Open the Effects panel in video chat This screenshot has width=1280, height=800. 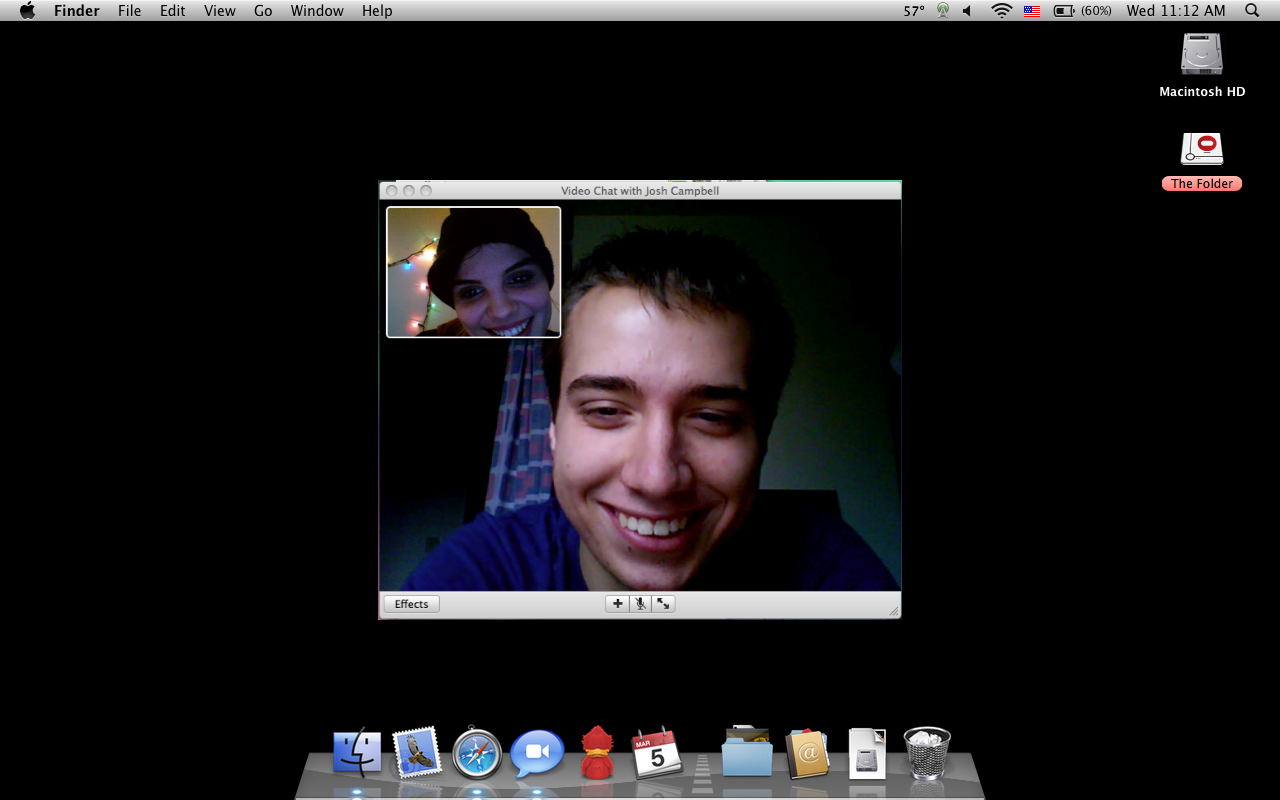(x=411, y=604)
